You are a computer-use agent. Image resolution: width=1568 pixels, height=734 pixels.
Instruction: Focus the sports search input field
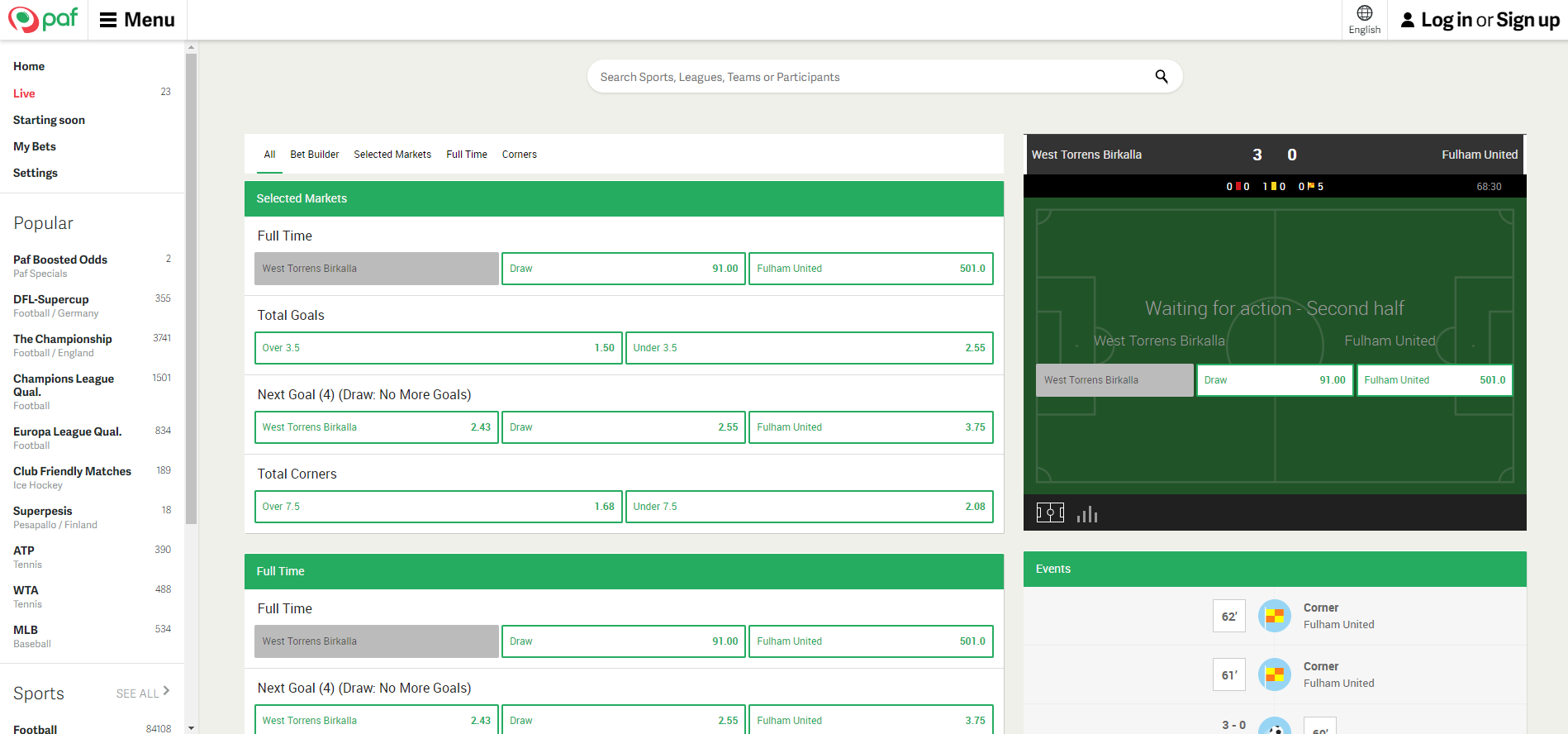pyautogui.click(x=867, y=77)
